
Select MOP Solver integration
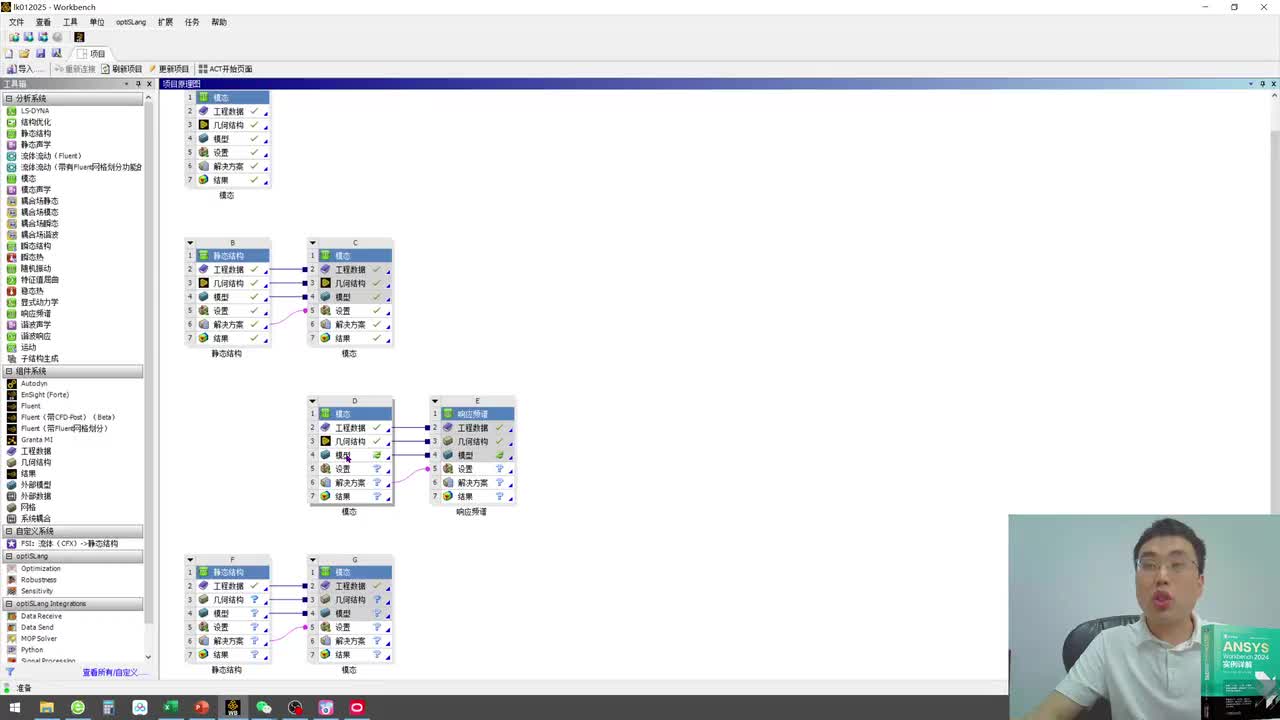point(38,638)
